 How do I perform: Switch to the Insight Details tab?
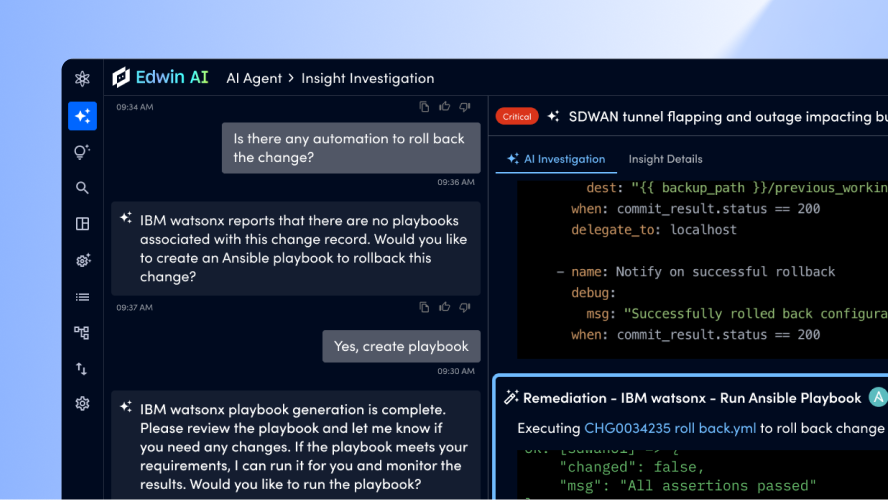tap(665, 159)
